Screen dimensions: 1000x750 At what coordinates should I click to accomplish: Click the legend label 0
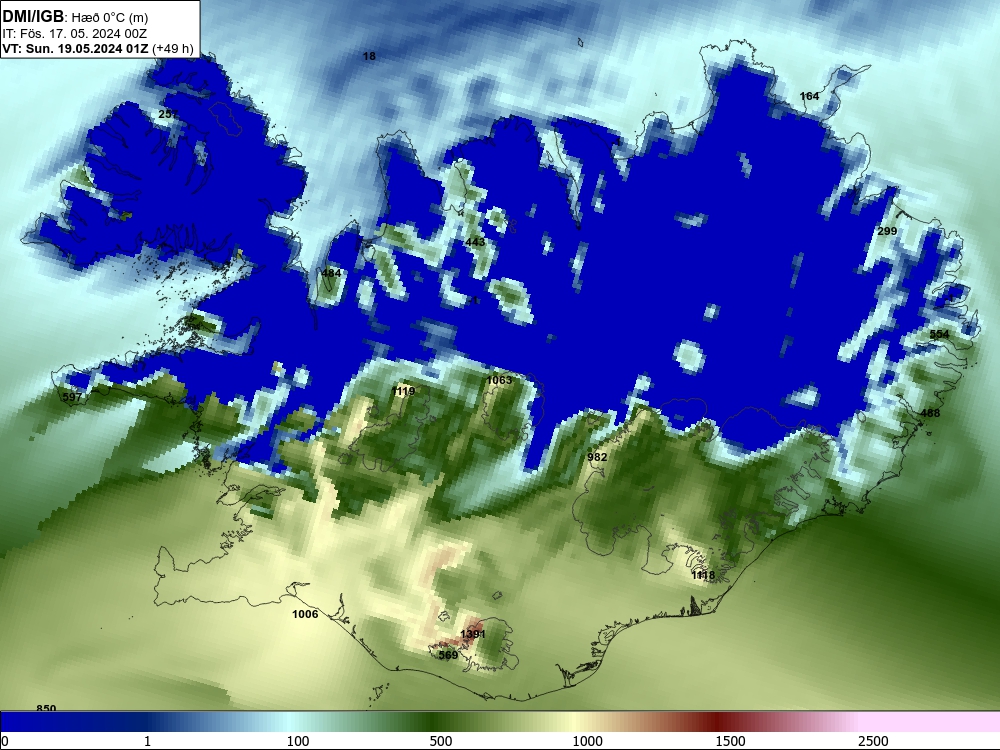point(5,741)
